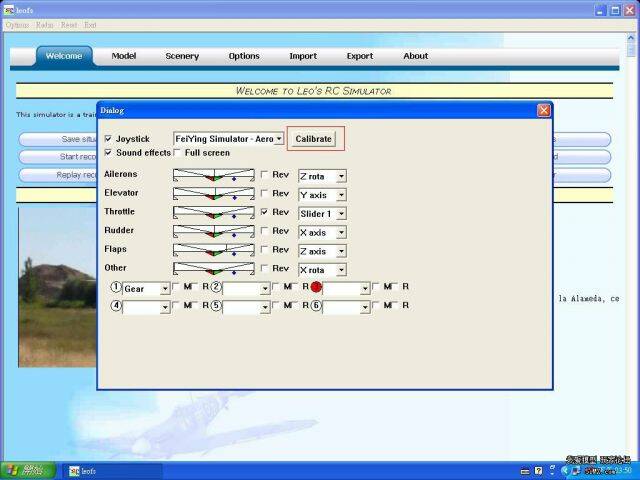Click the question mark help tray icon

(x=538, y=471)
